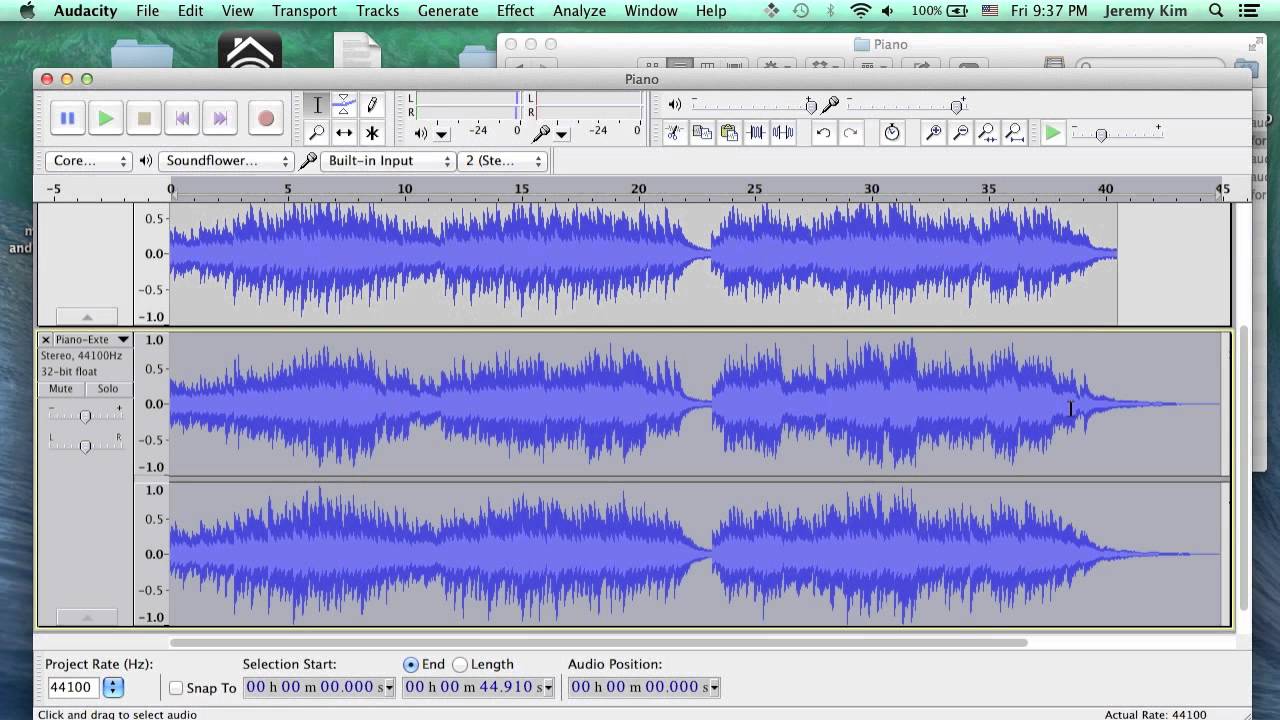
Task: Select the End radio button
Action: click(411, 664)
